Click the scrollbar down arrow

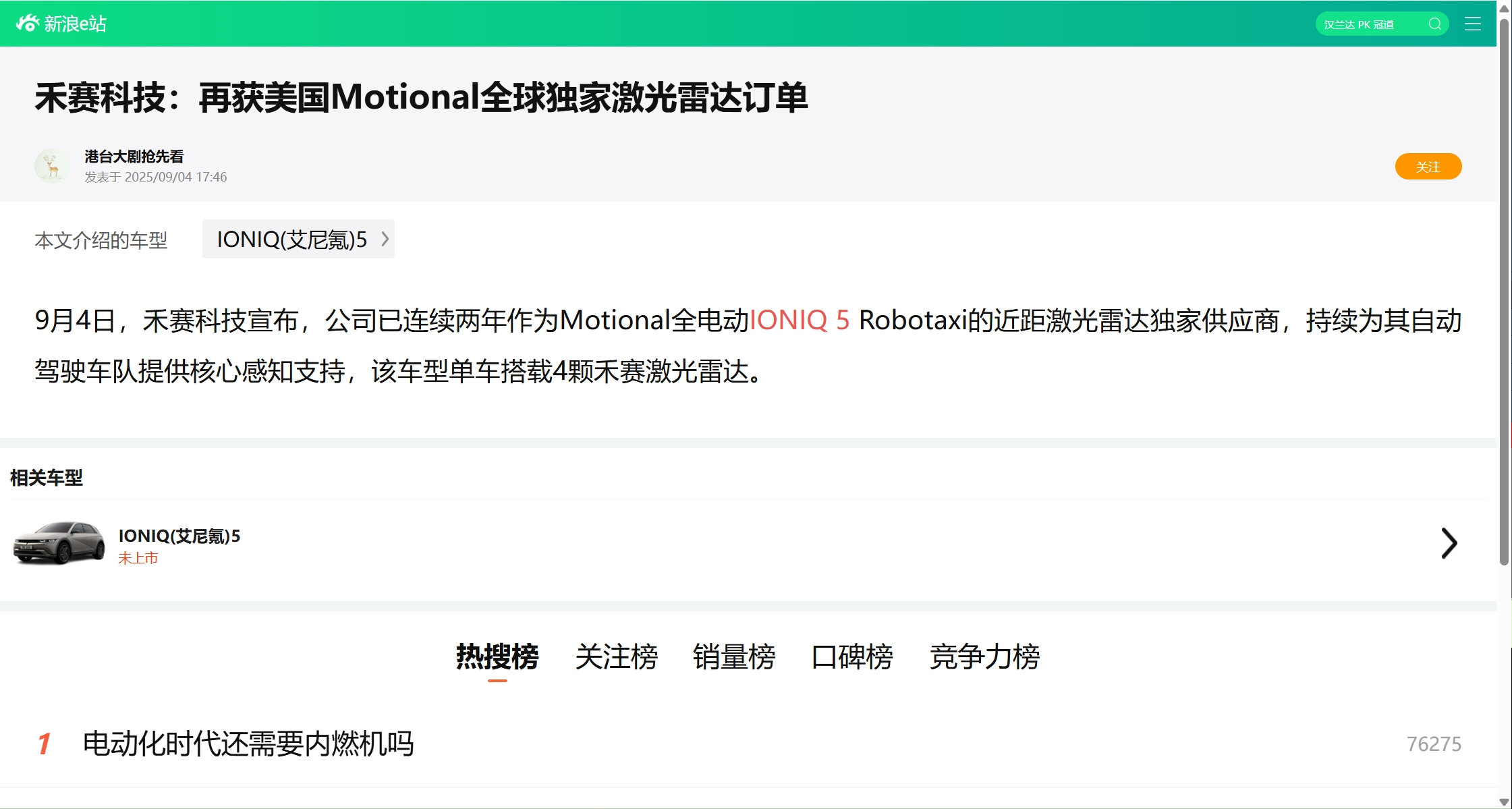pyautogui.click(x=1504, y=802)
